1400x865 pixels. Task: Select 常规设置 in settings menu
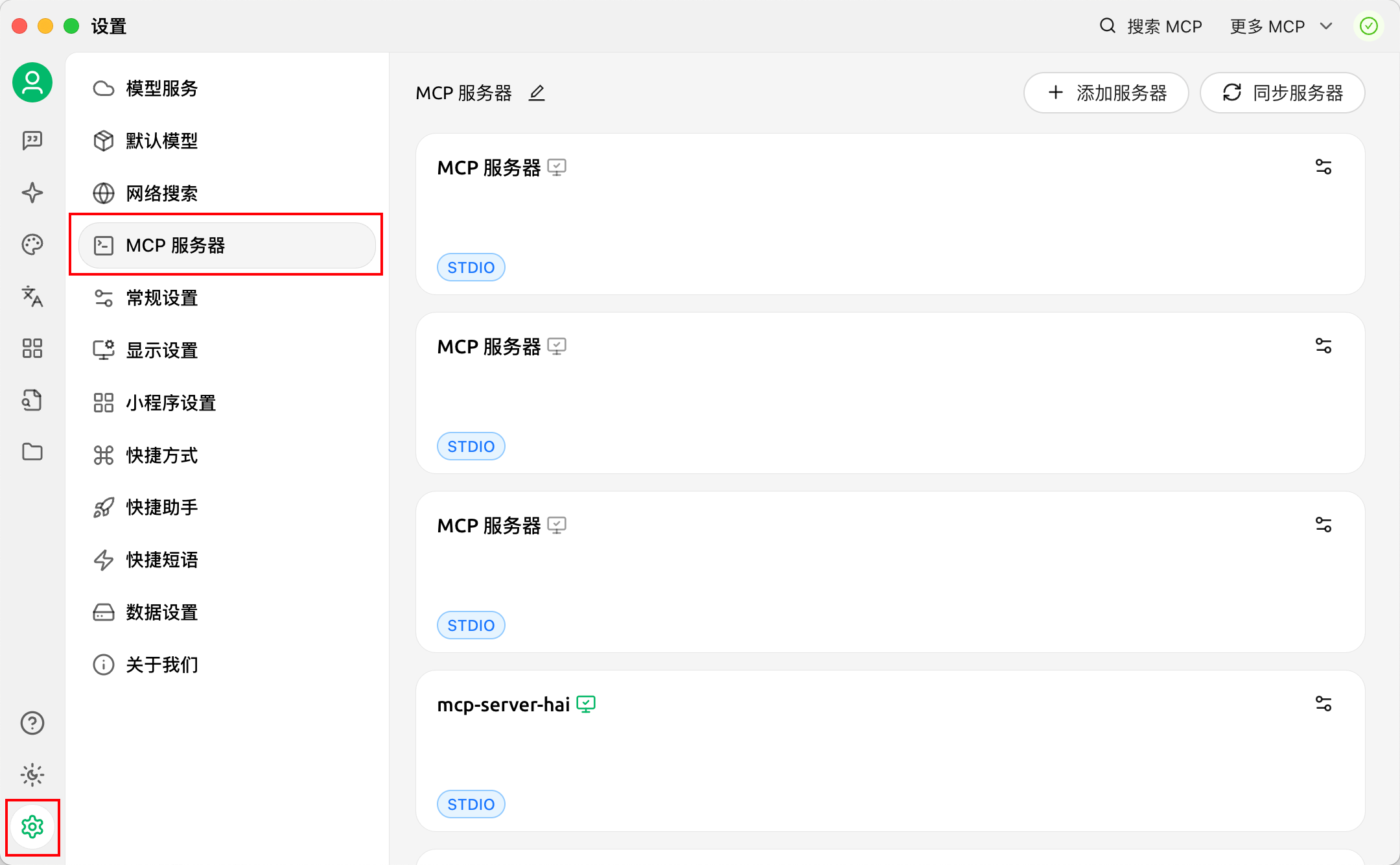pyautogui.click(x=162, y=298)
